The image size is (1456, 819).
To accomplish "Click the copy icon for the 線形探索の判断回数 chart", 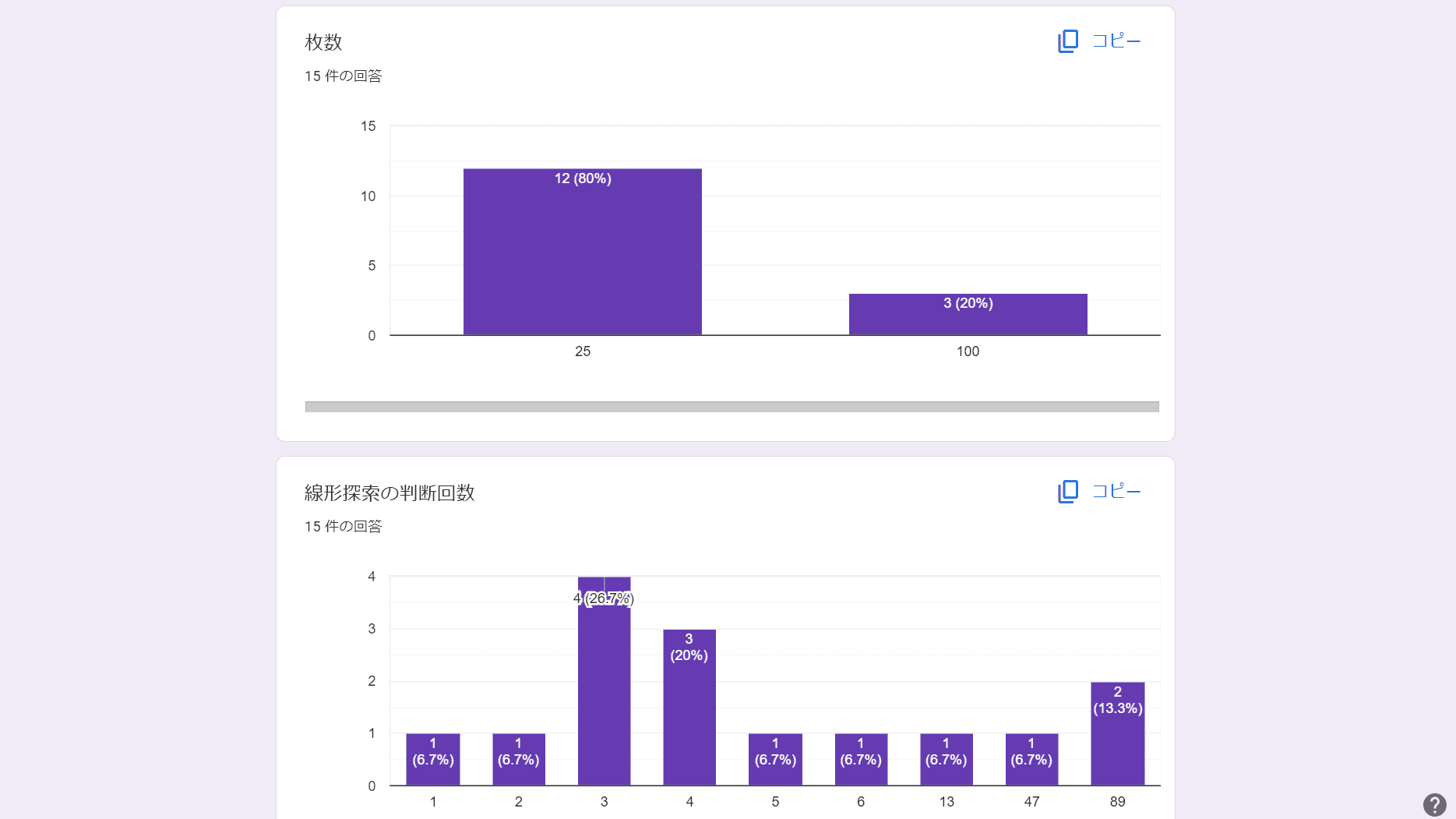I will (1067, 492).
